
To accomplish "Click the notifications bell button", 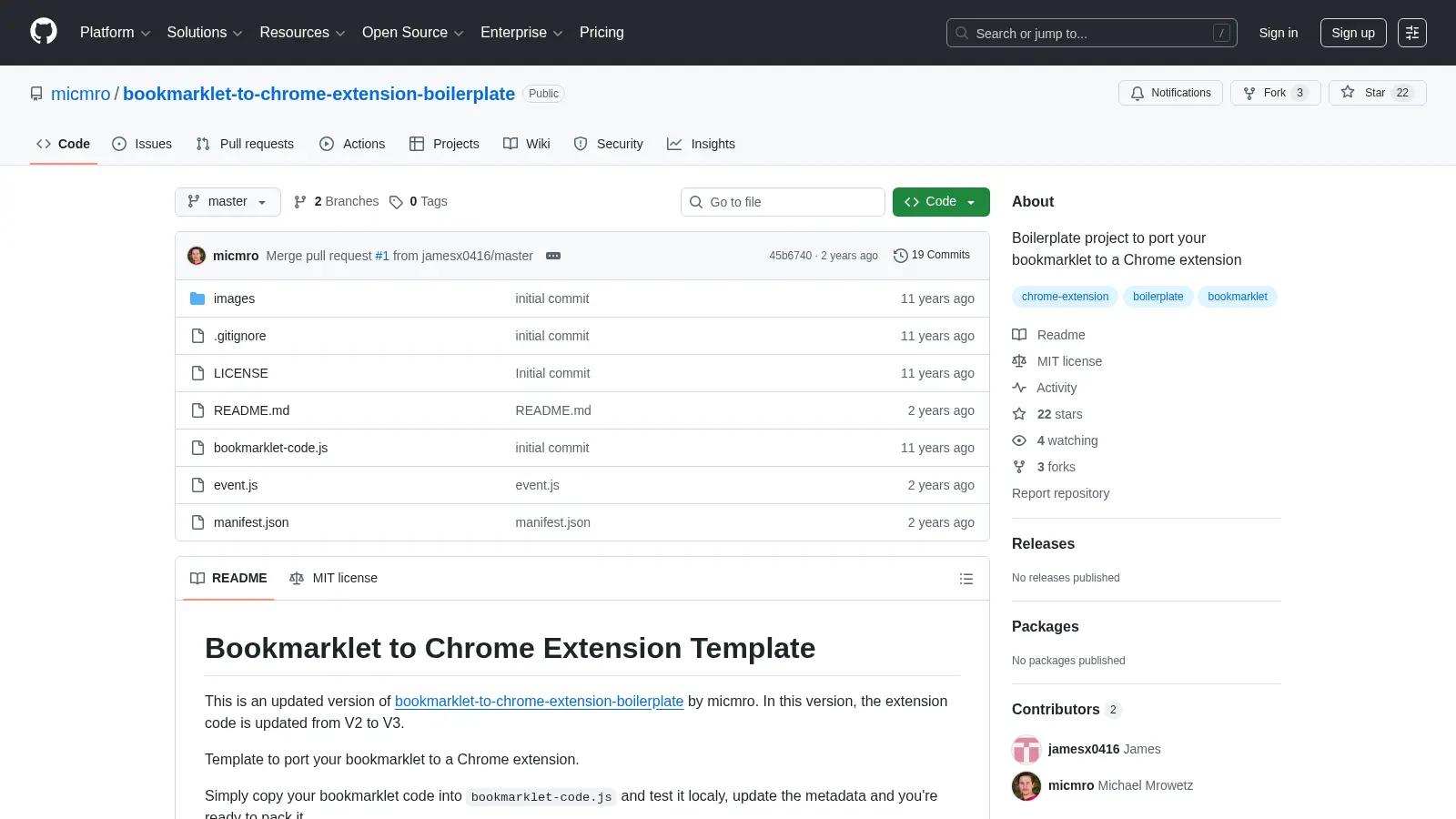I will (1170, 93).
